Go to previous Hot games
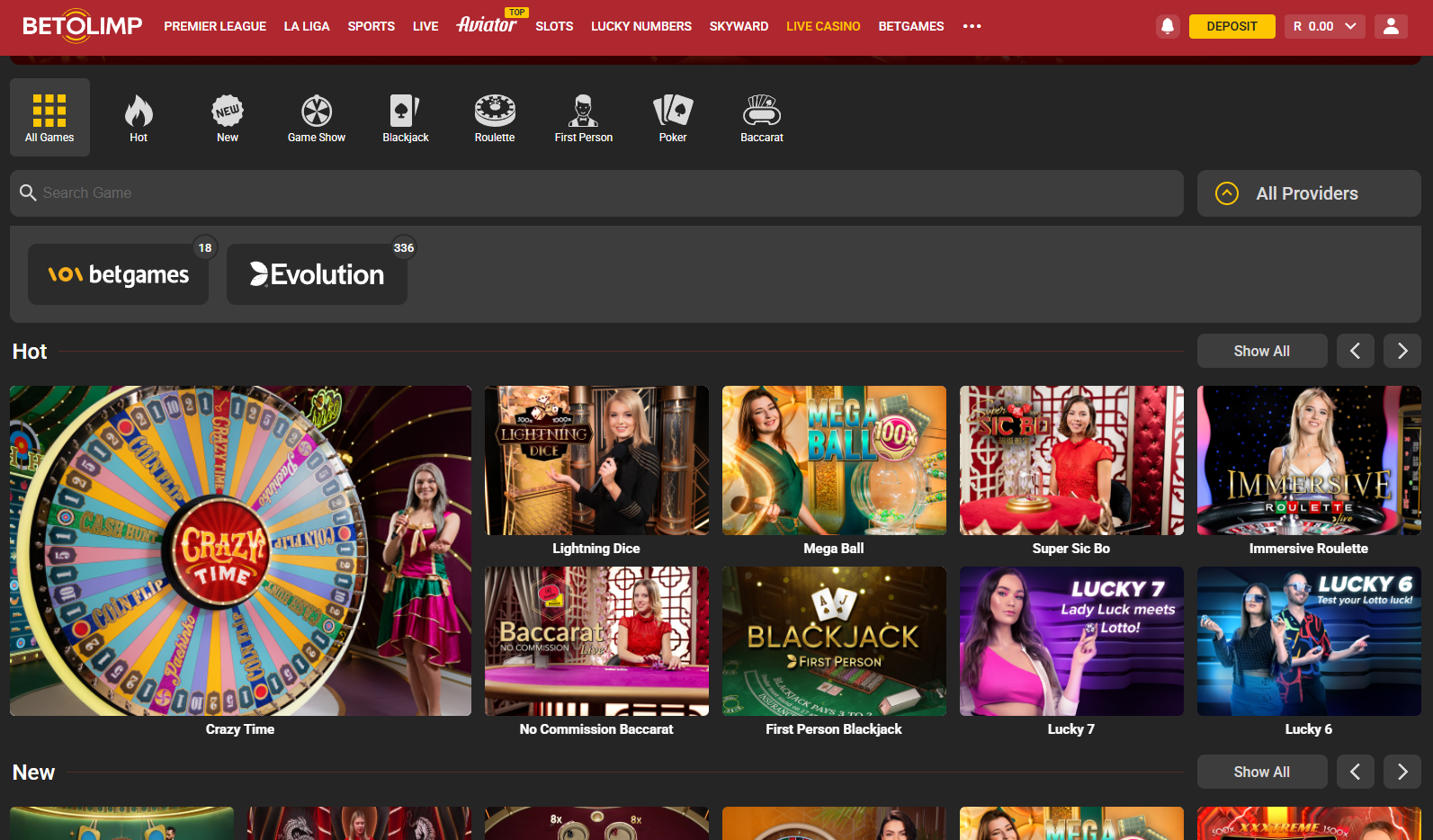1433x840 pixels. 1355,351
